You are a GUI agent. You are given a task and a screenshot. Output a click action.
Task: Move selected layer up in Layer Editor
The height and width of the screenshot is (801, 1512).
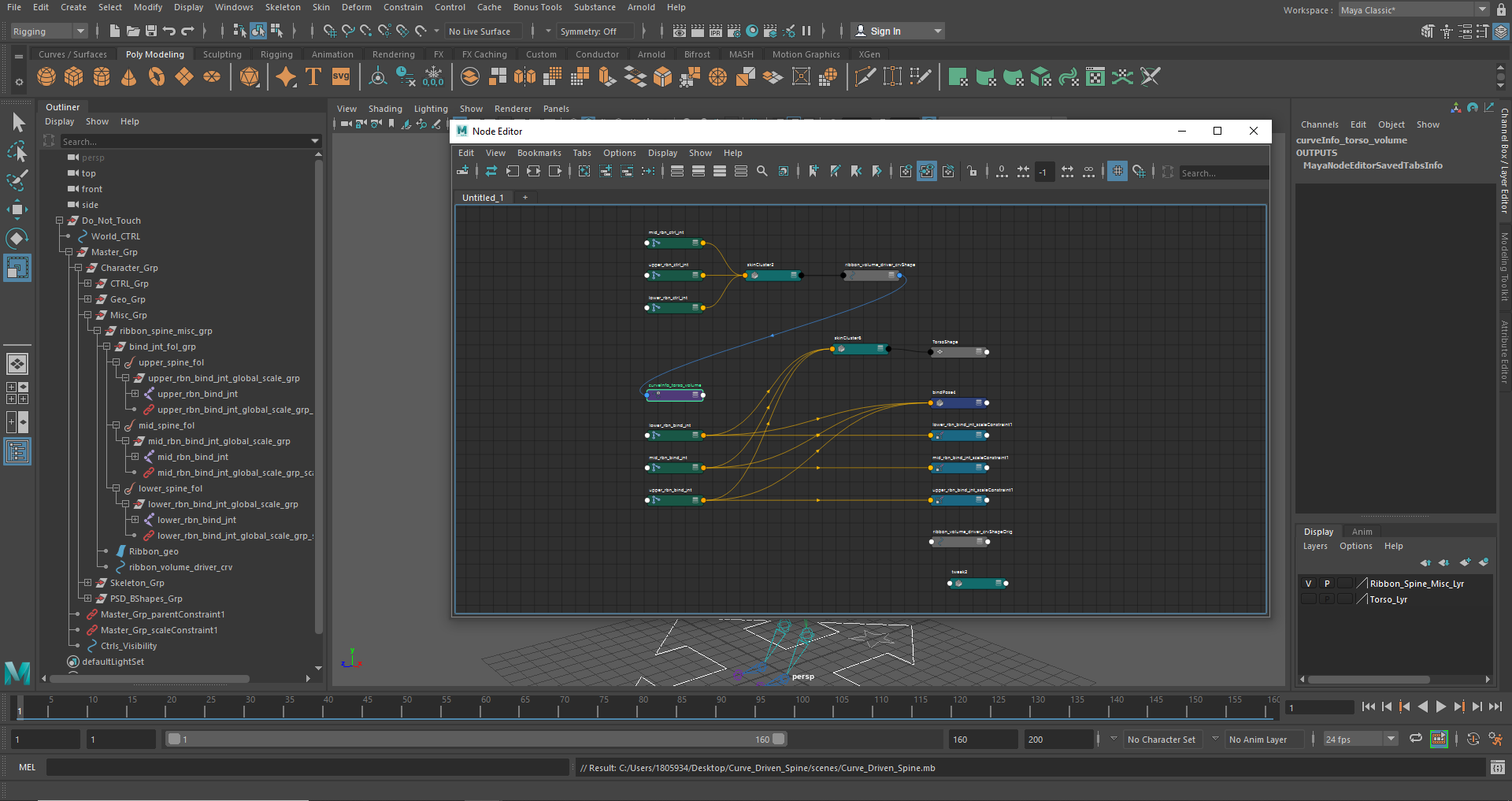1425,562
